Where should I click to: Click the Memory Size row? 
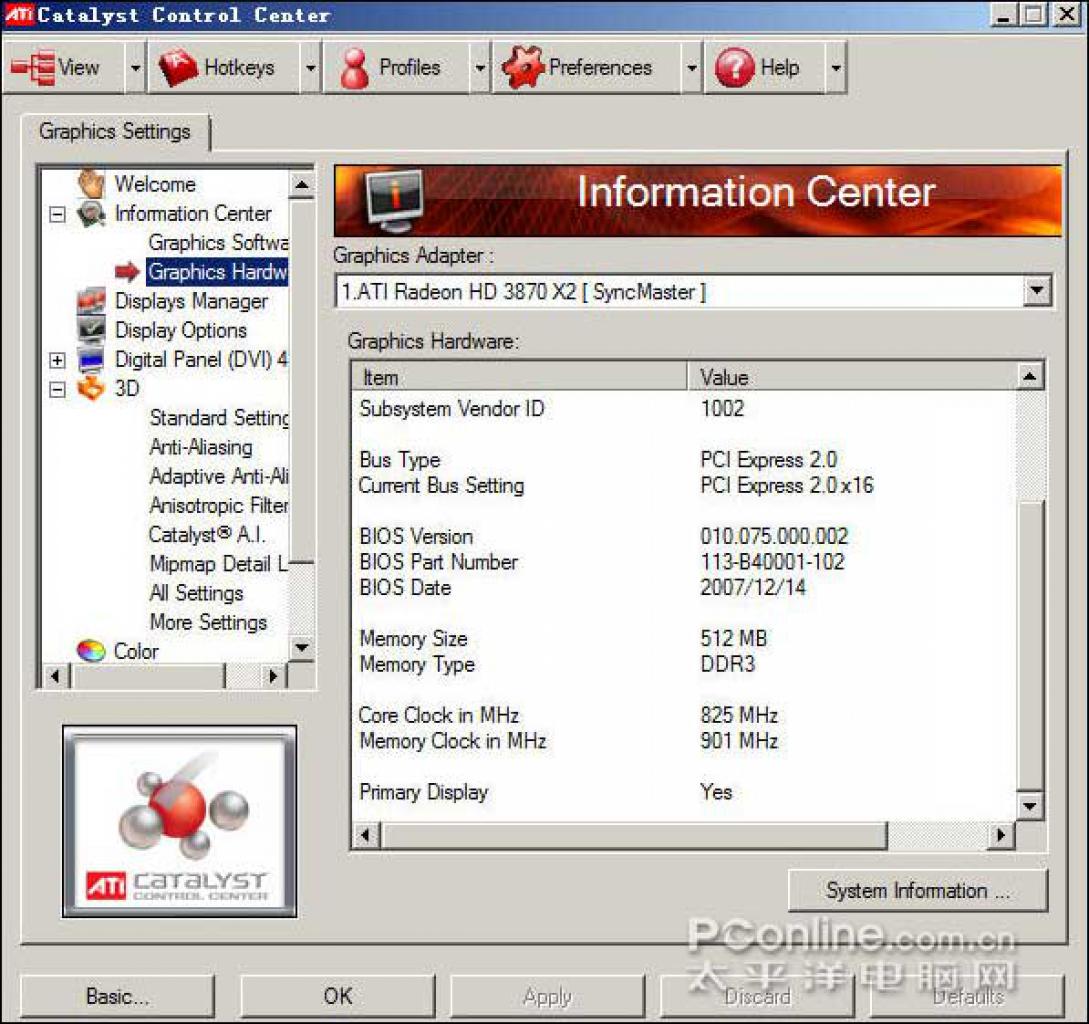coord(684,638)
